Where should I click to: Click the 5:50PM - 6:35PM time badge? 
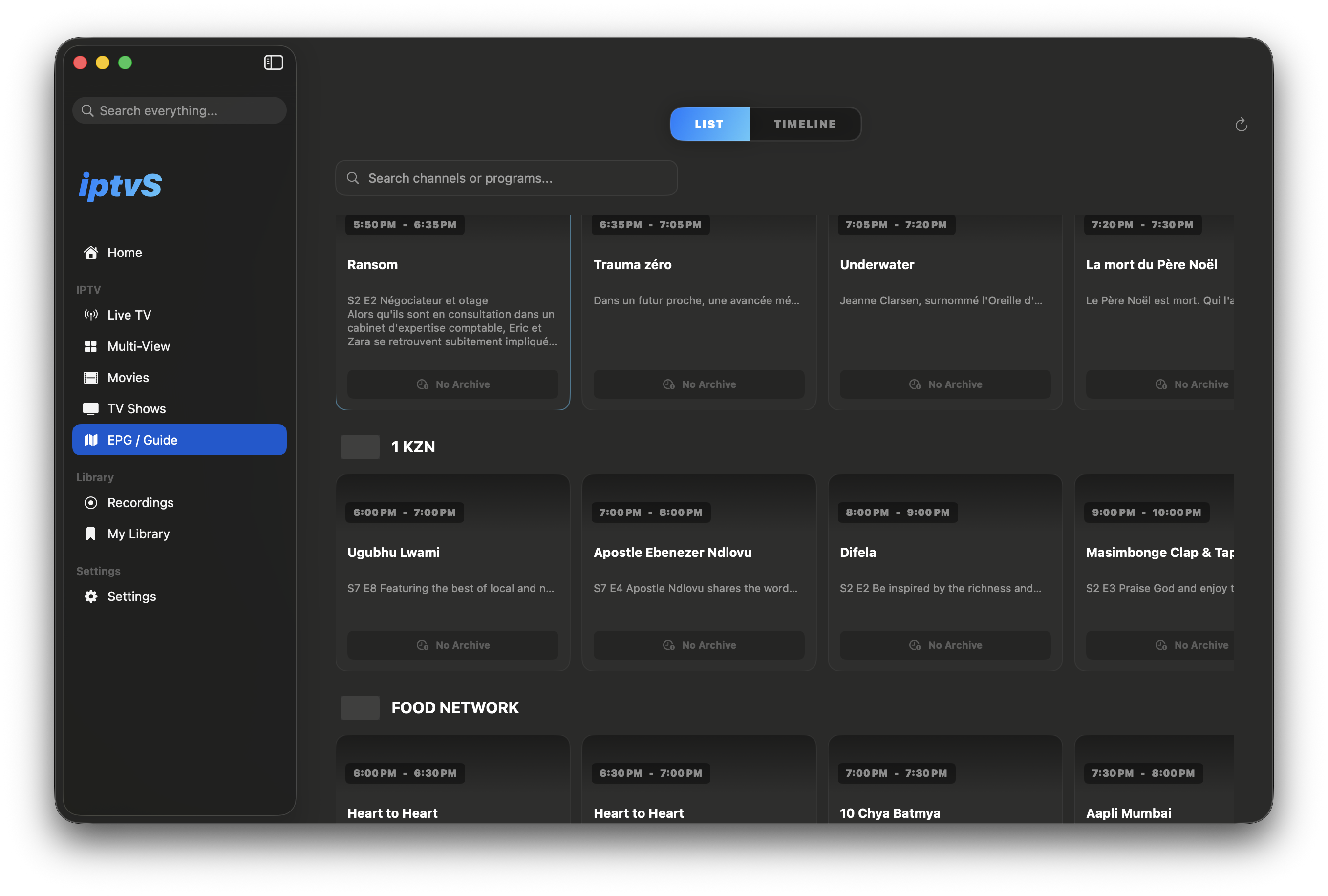click(405, 225)
